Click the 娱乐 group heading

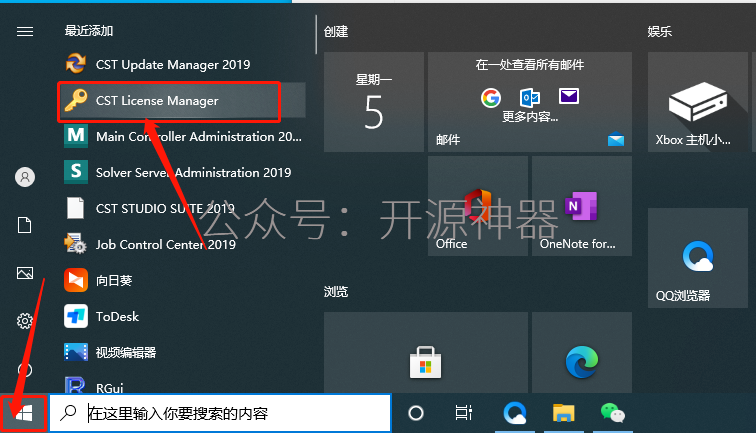coord(660,32)
